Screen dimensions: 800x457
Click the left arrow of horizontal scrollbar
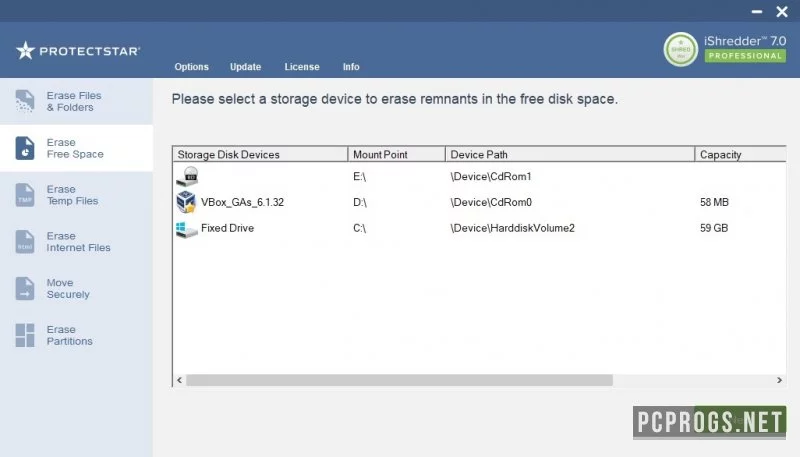point(179,380)
